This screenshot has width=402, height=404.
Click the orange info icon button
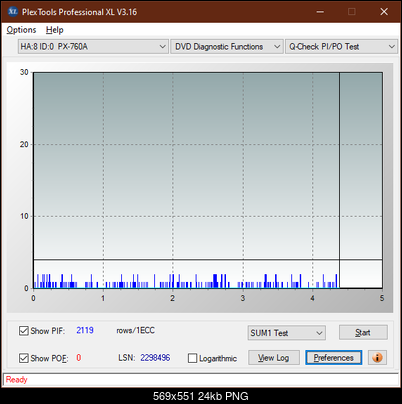377,358
